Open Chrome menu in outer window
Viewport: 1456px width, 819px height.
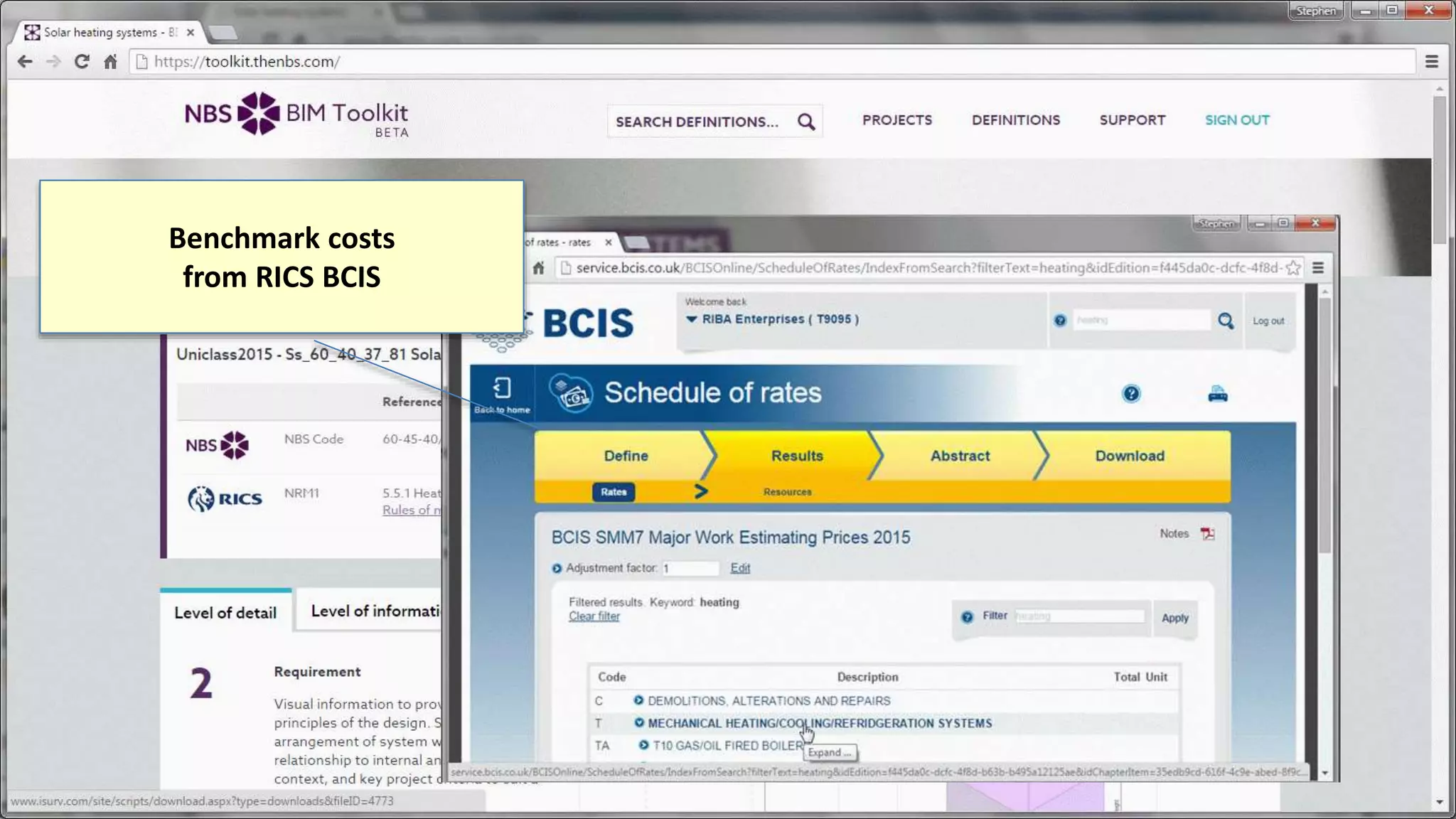coord(1432,62)
